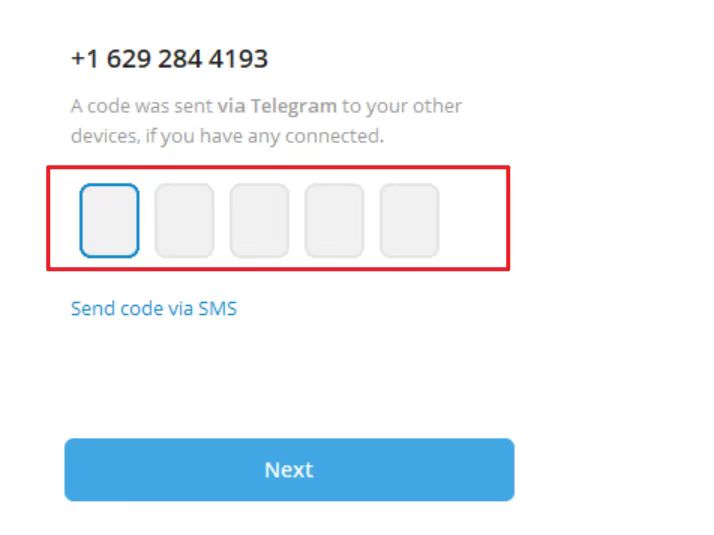Screen dimensions: 714x535
Task: Click the 'devices, if you have any connected' line
Action: pos(227,136)
